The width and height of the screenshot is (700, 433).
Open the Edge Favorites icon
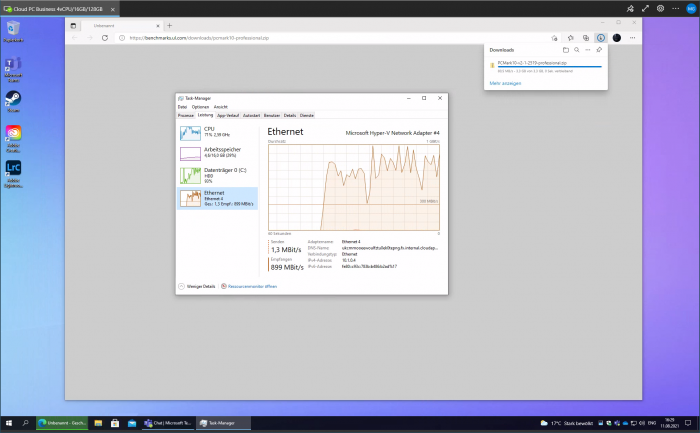tap(571, 38)
